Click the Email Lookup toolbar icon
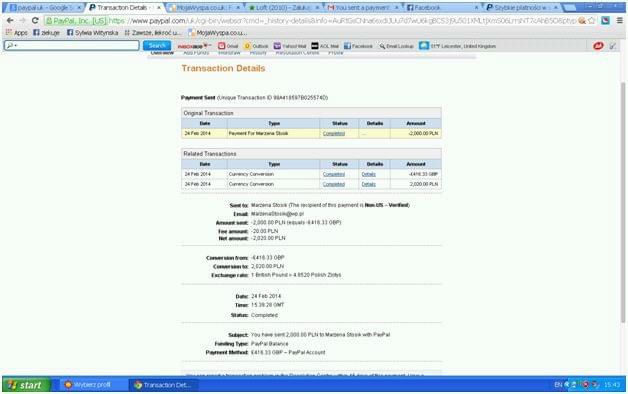The image size is (628, 394). tap(396, 46)
